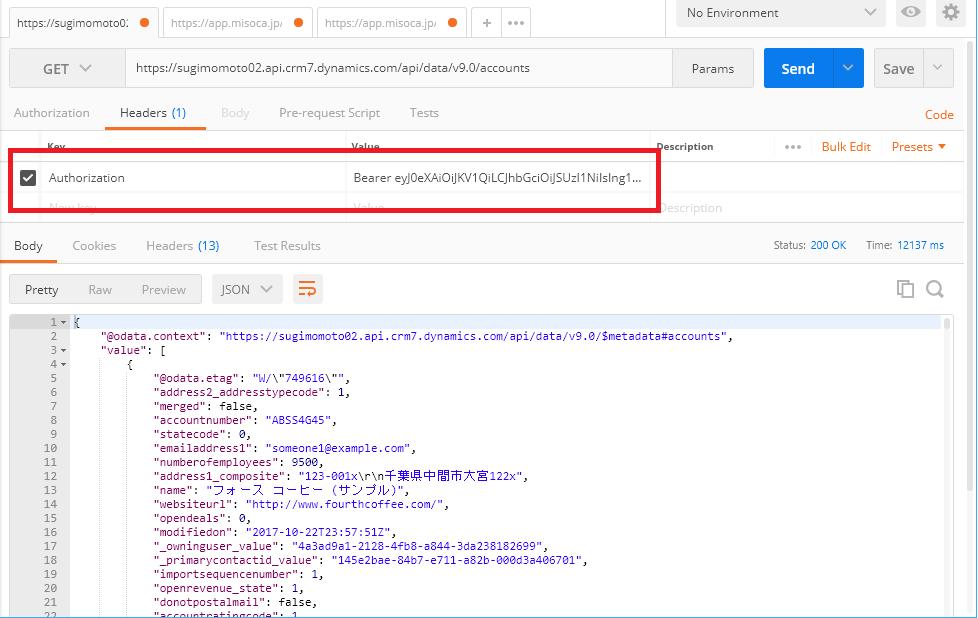Open the response Headers (13) tab
The height and width of the screenshot is (618, 978).
click(x=183, y=246)
